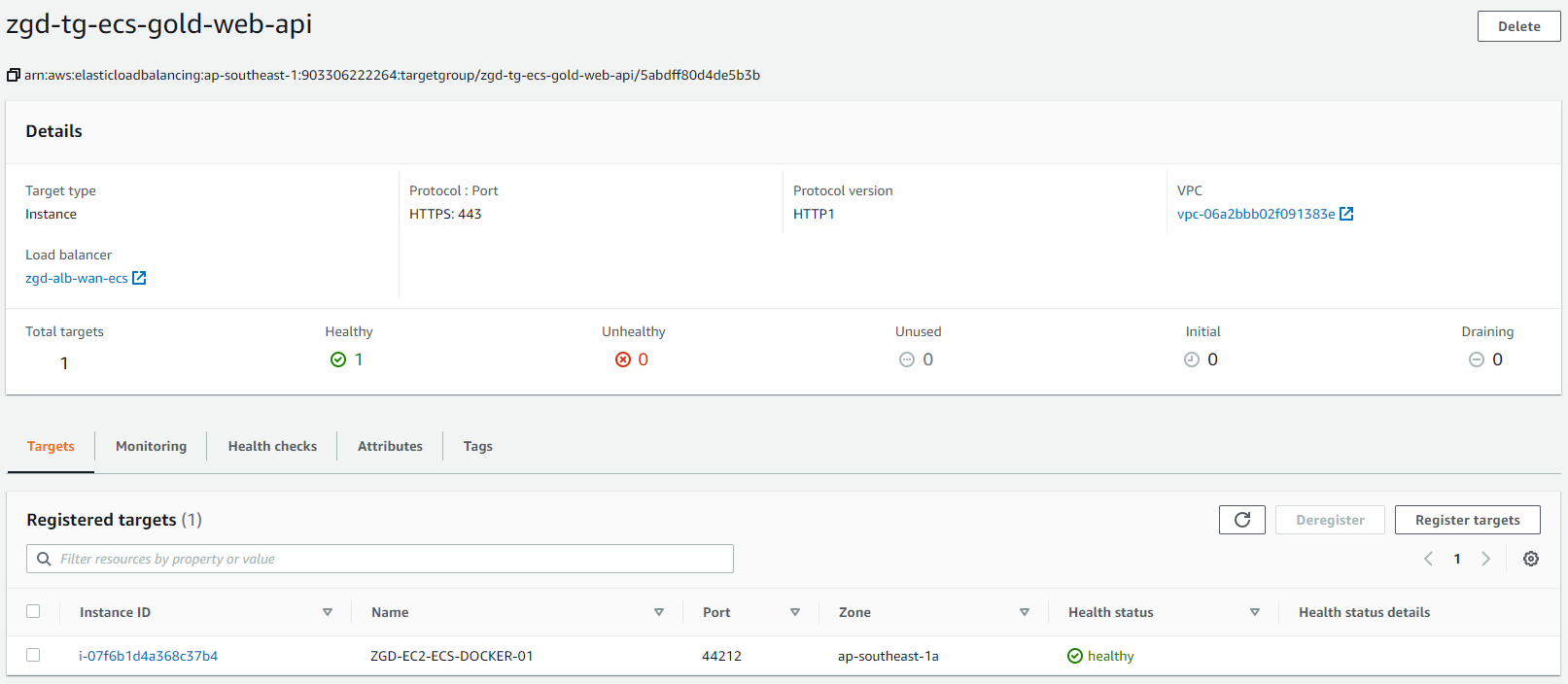Screen dimensions: 1568x684
Task: Sort by Instance ID column arrow
Action: 328,612
